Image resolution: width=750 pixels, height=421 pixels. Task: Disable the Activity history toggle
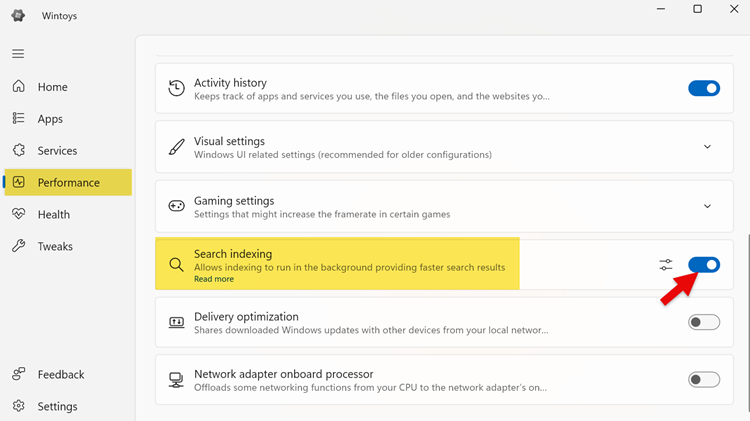(704, 88)
